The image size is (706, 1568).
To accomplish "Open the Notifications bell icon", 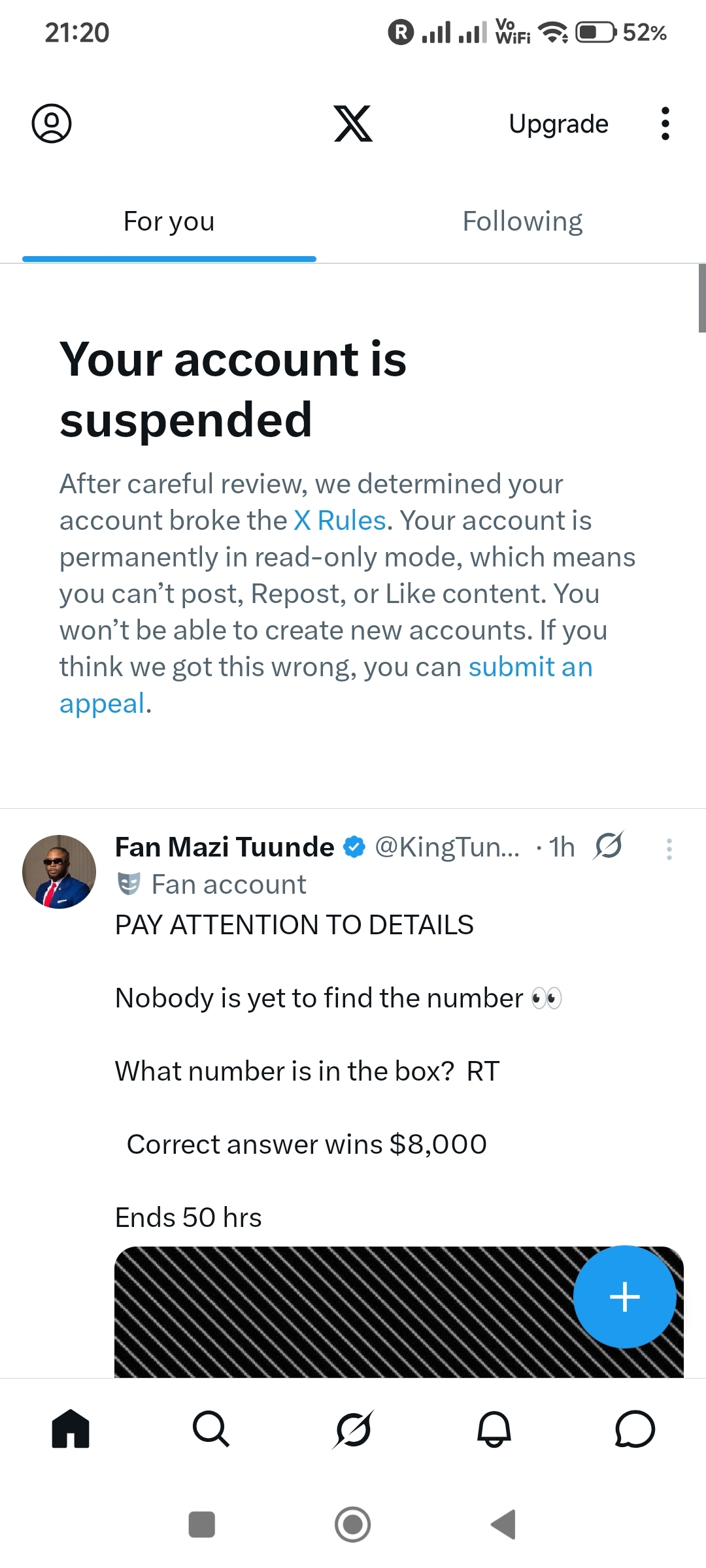I will coord(494,1429).
